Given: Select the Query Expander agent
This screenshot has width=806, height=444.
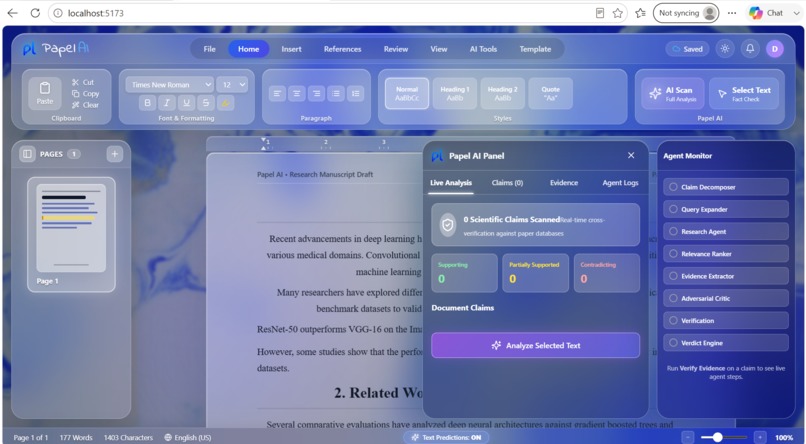Looking at the screenshot, I should [x=726, y=209].
